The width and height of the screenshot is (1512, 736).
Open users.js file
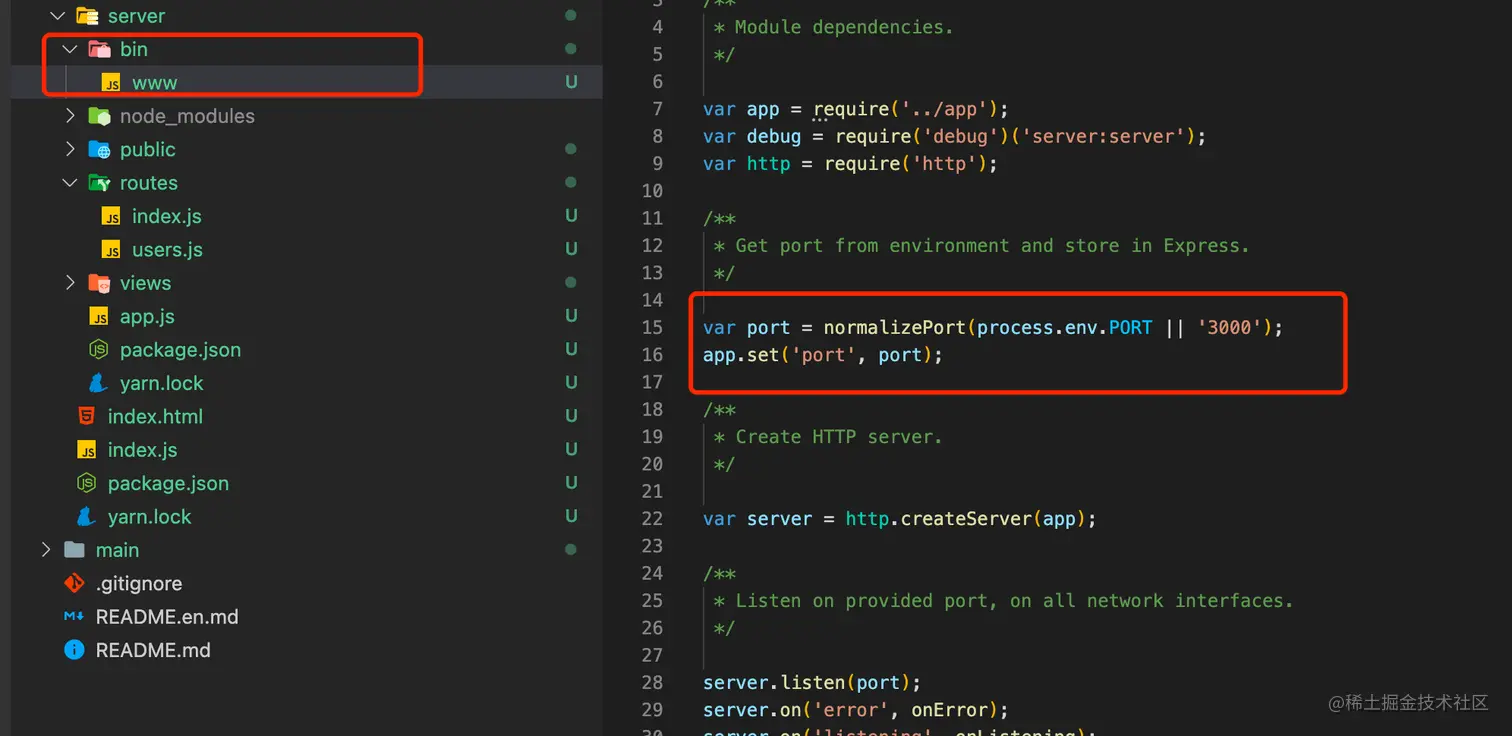tap(167, 250)
